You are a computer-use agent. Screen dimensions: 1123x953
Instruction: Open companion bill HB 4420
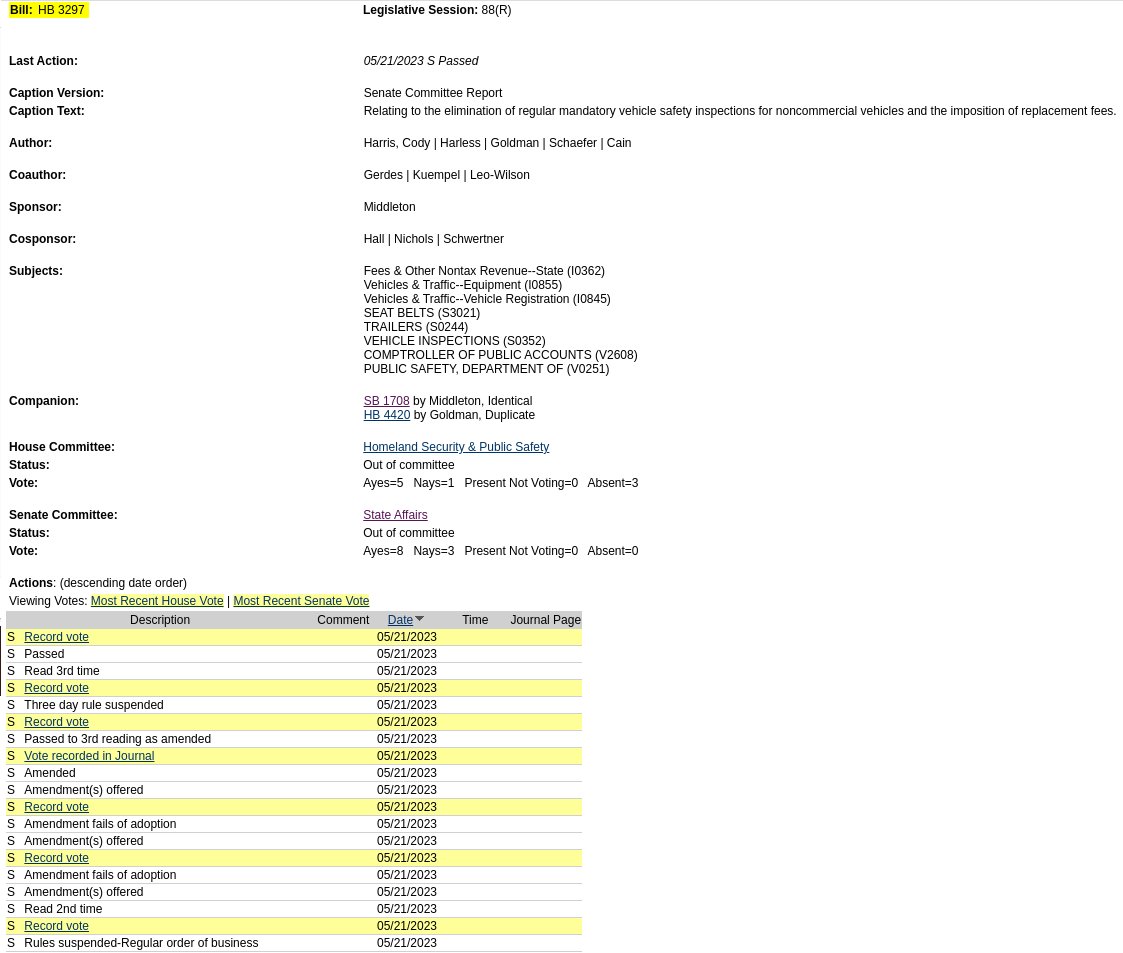(x=387, y=415)
